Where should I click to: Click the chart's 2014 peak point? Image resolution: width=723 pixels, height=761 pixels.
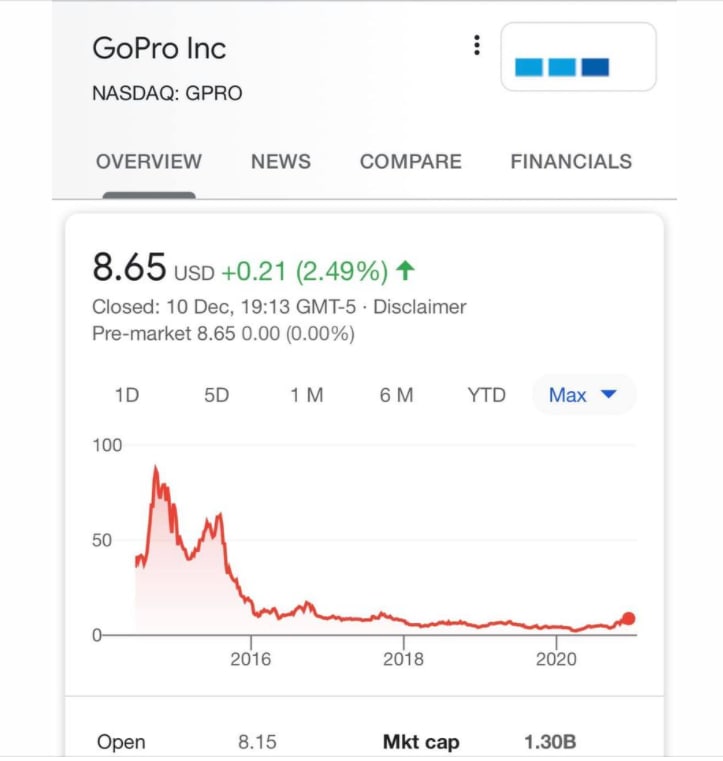[155, 467]
